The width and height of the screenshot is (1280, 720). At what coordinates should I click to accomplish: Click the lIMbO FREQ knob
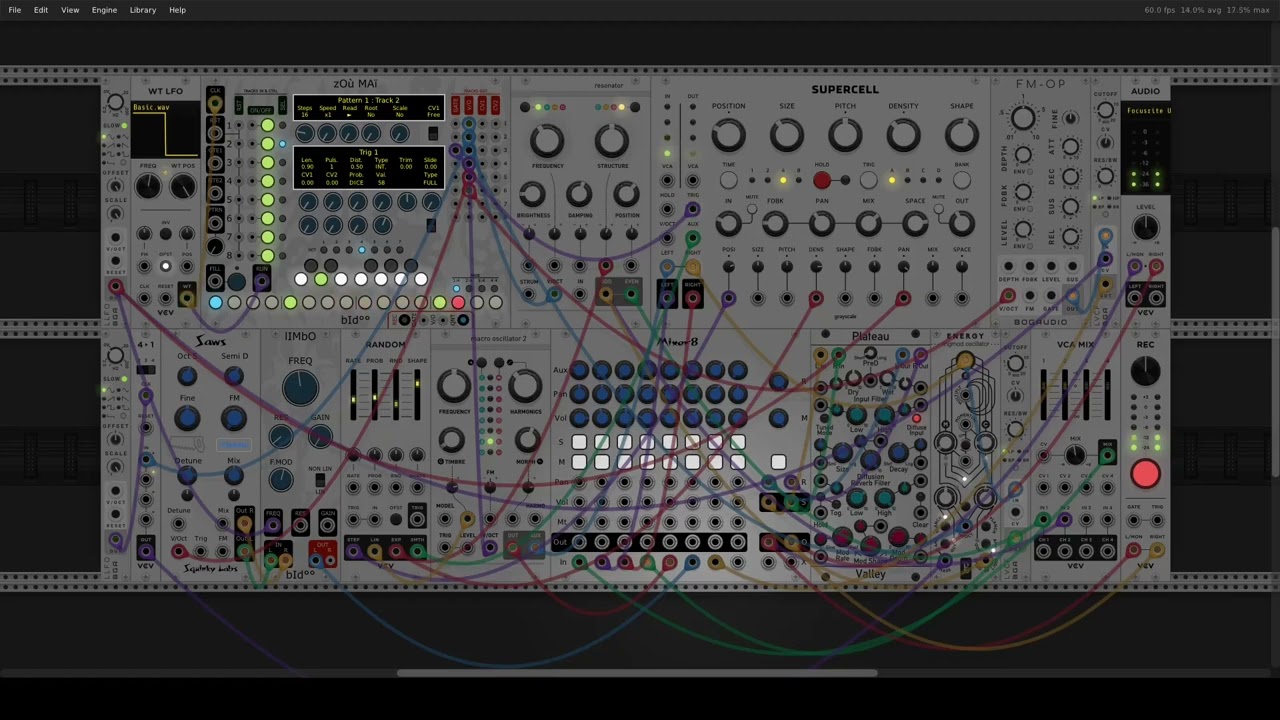pos(300,389)
